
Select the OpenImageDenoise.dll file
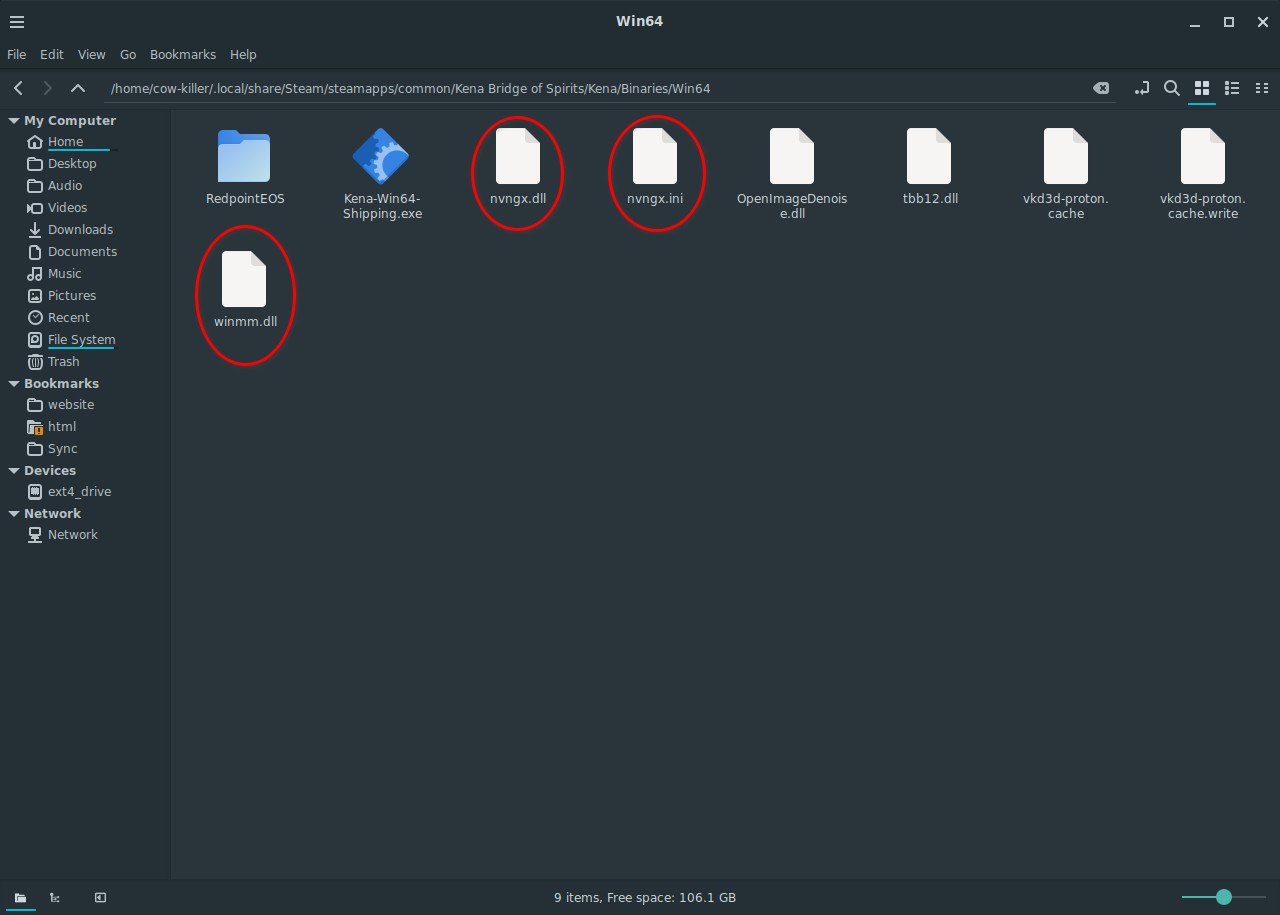(792, 175)
